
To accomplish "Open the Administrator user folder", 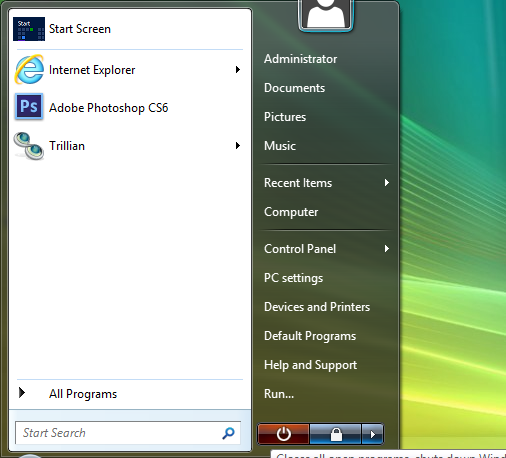I will coord(300,59).
